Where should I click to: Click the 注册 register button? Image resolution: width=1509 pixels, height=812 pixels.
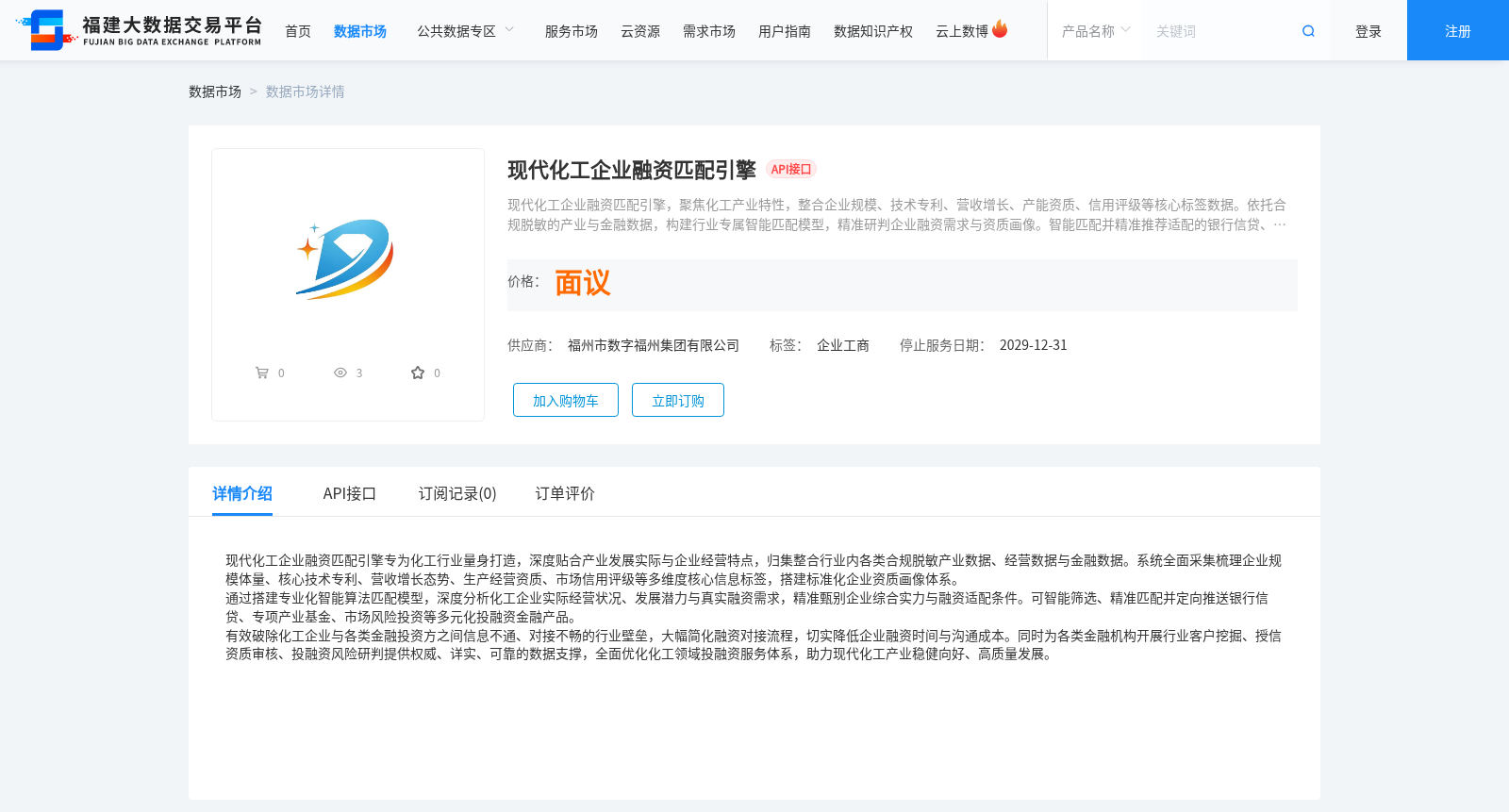pos(1458,30)
